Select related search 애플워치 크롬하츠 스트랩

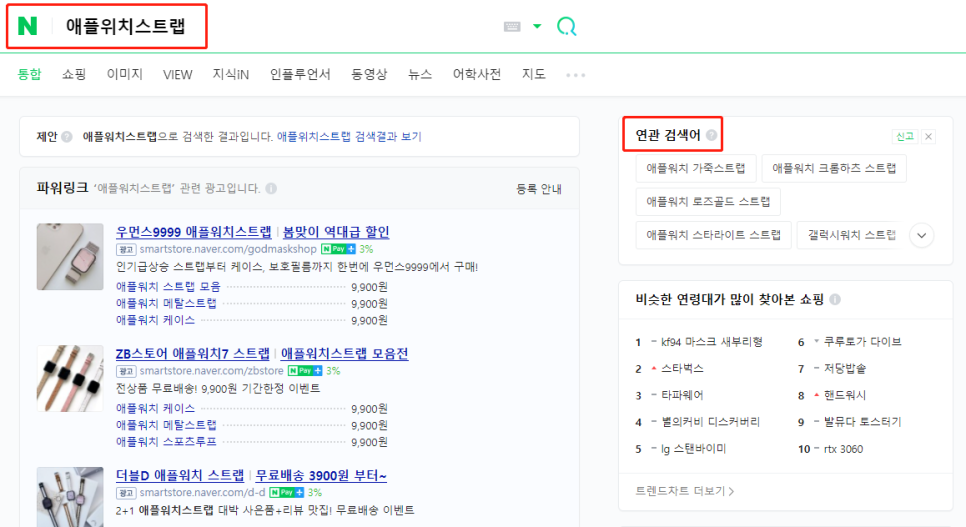pyautogui.click(x=834, y=168)
